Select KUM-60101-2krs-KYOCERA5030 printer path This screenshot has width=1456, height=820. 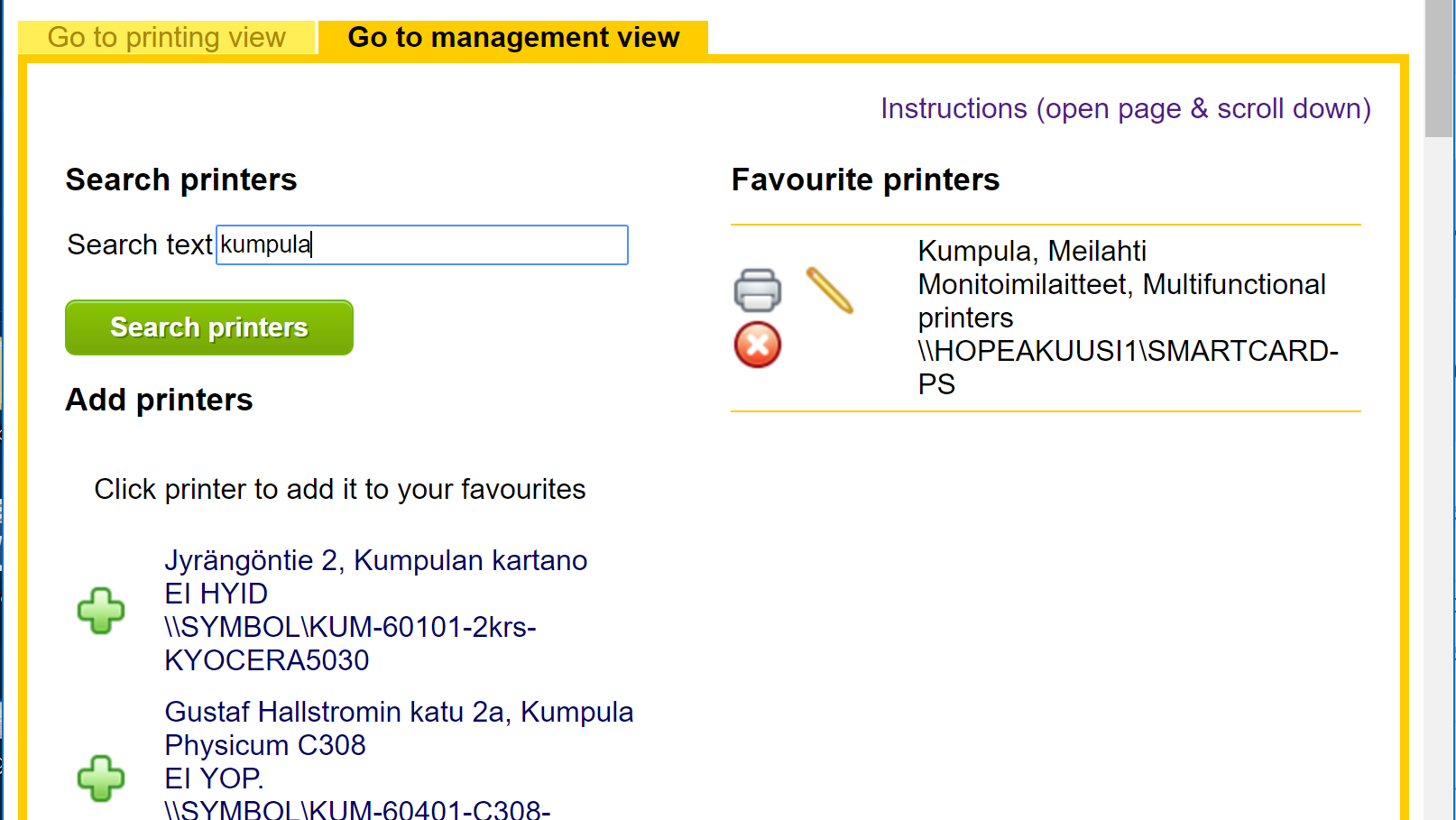351,643
